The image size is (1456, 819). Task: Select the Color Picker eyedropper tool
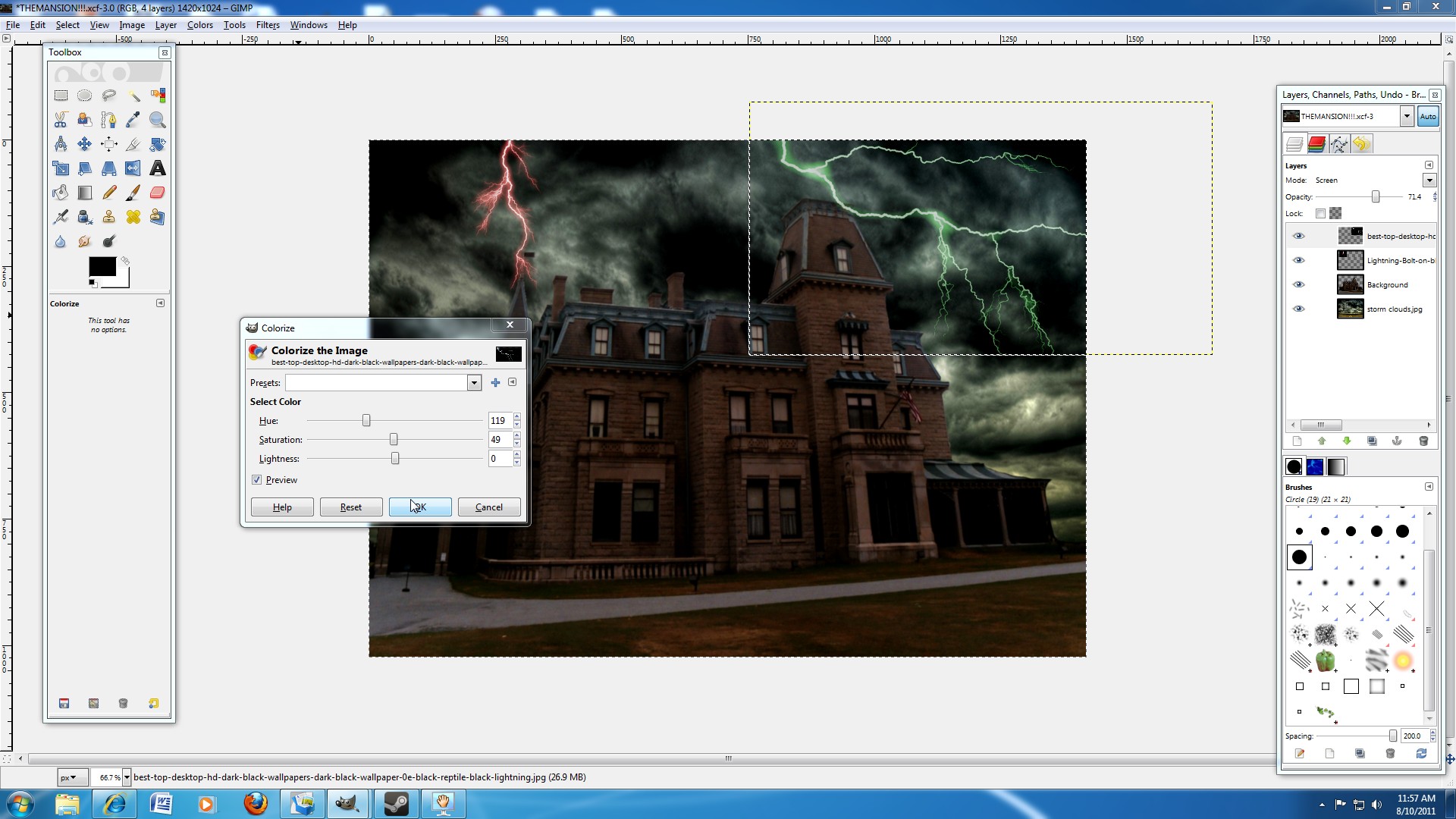coord(133,120)
